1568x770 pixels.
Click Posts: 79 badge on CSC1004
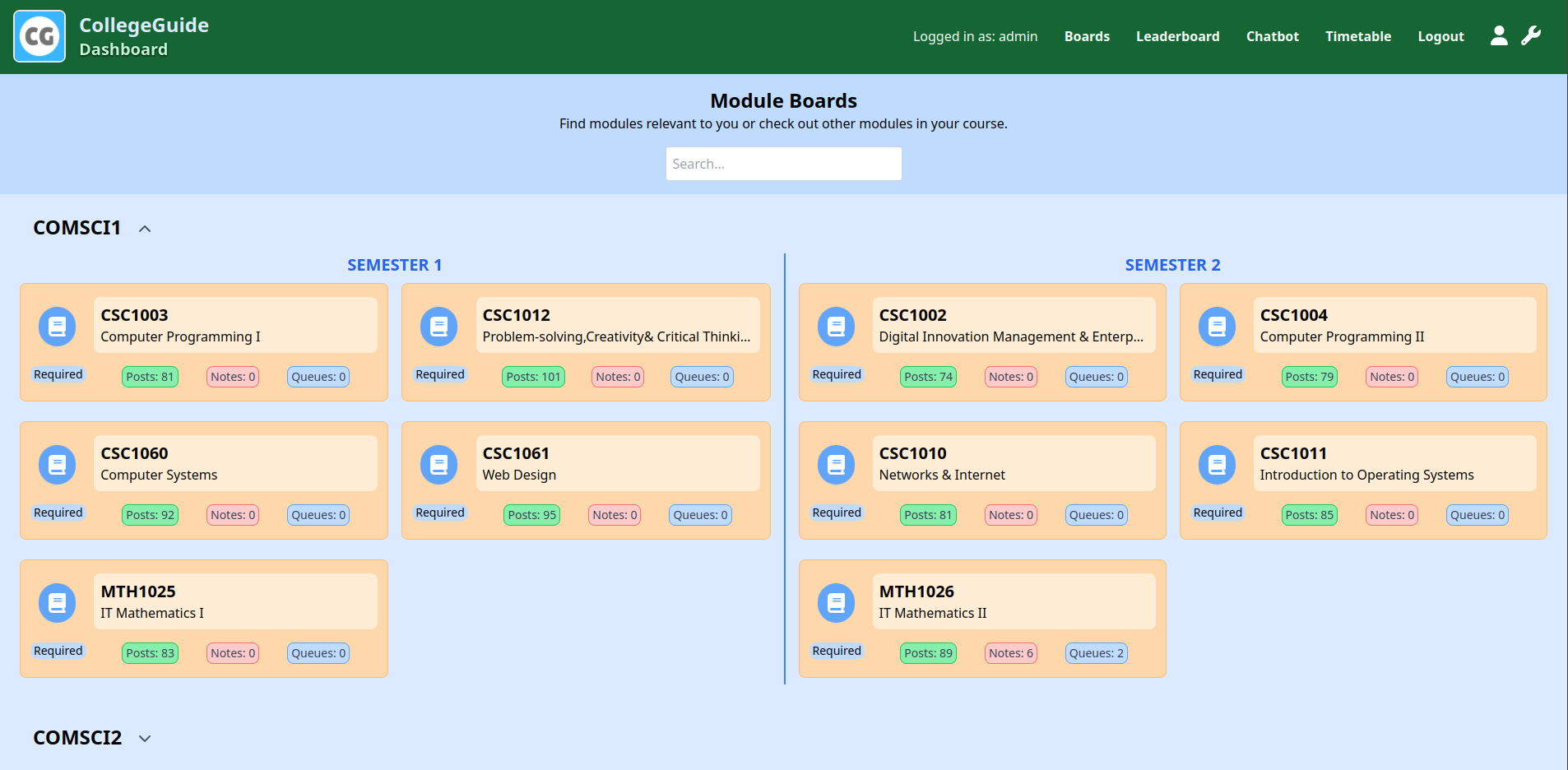[x=1309, y=377]
